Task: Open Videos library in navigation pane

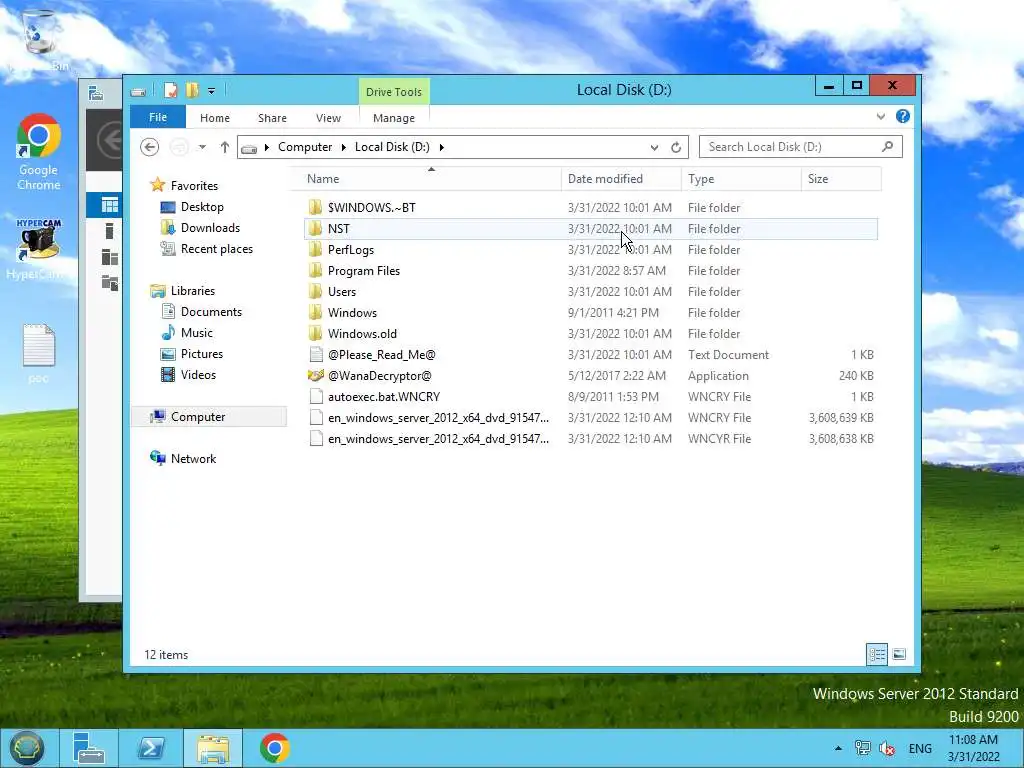Action: [198, 374]
